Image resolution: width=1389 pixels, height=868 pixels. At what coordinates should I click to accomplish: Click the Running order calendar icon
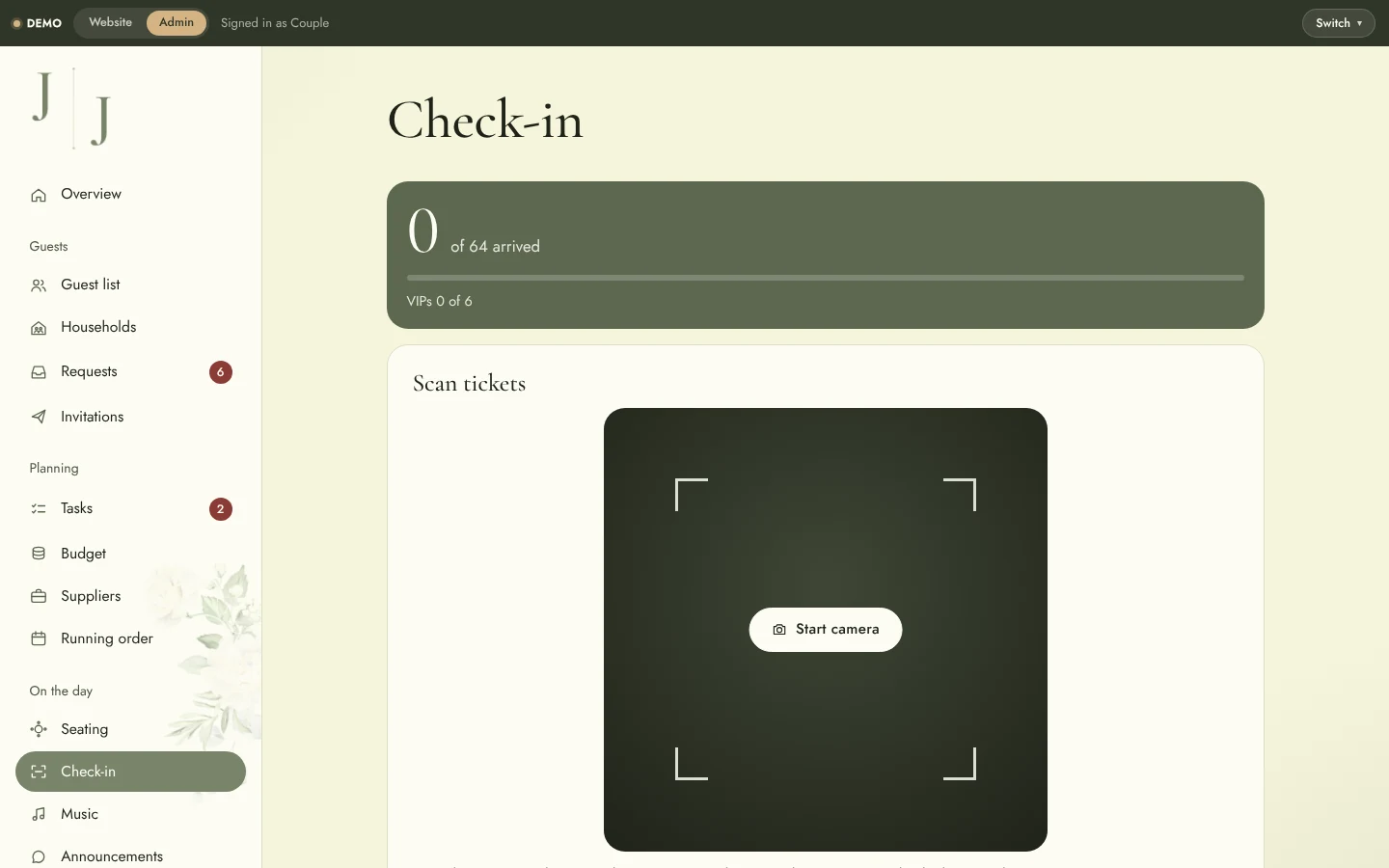point(39,638)
